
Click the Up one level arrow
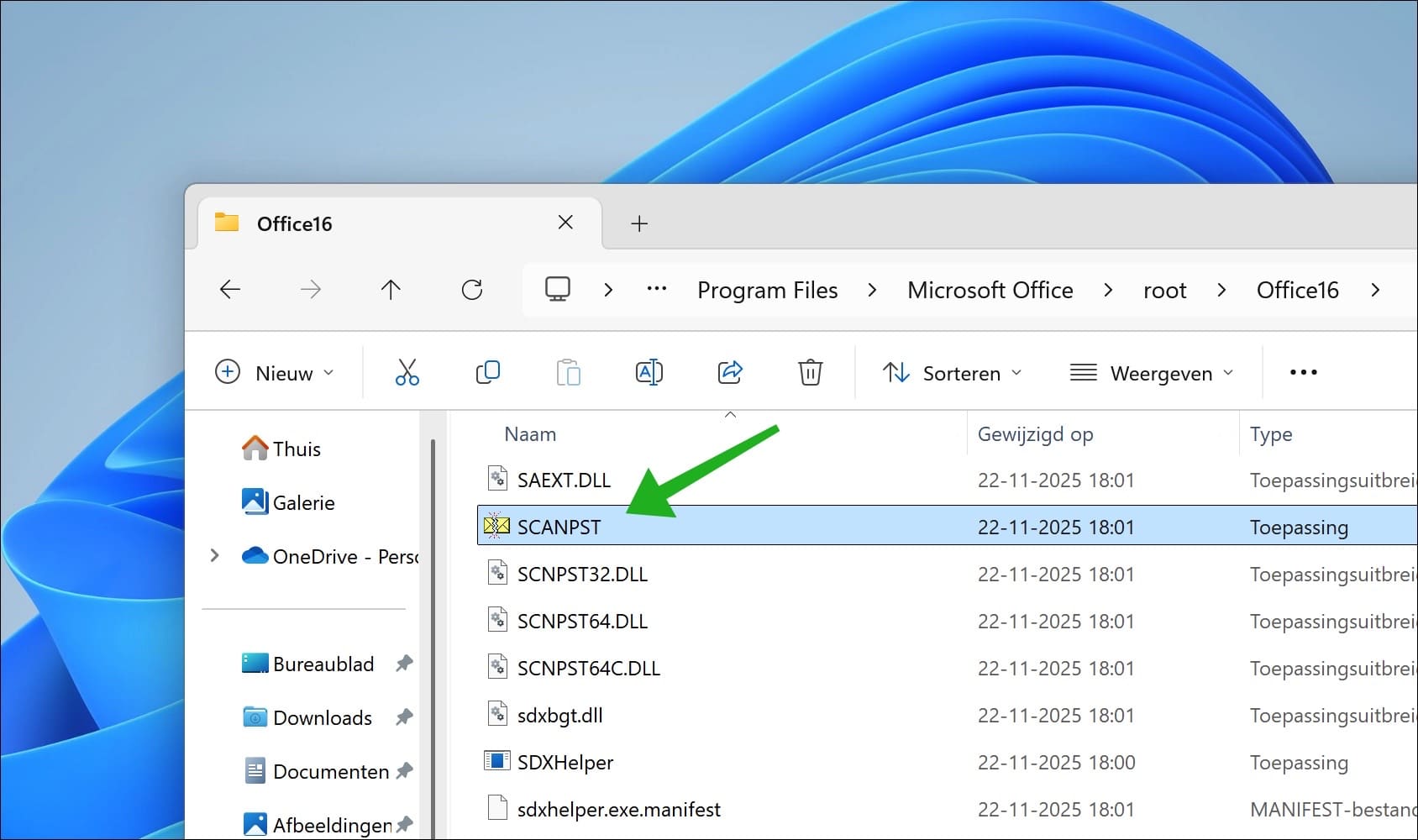coord(391,289)
